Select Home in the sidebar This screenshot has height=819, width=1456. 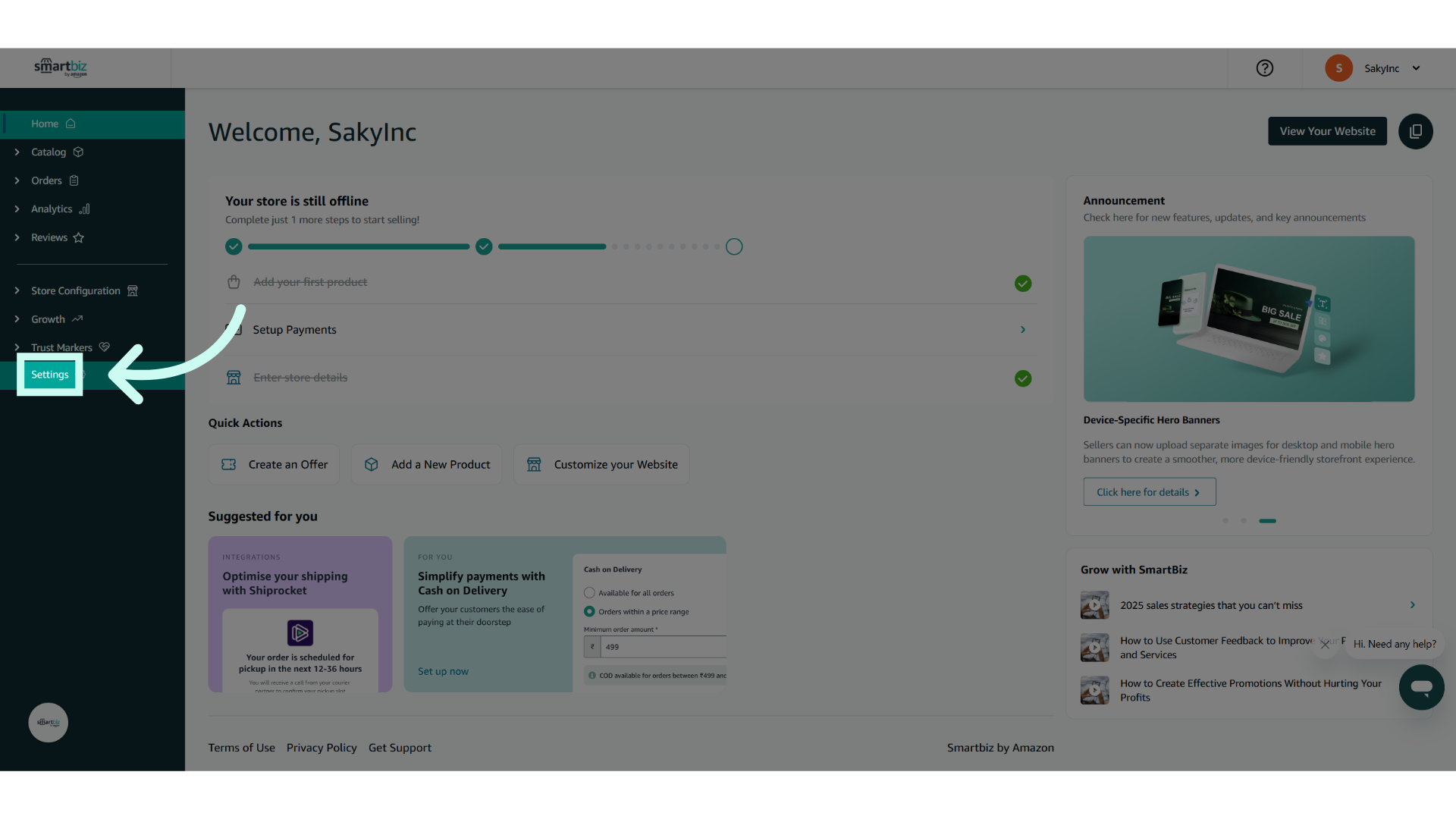tap(93, 124)
